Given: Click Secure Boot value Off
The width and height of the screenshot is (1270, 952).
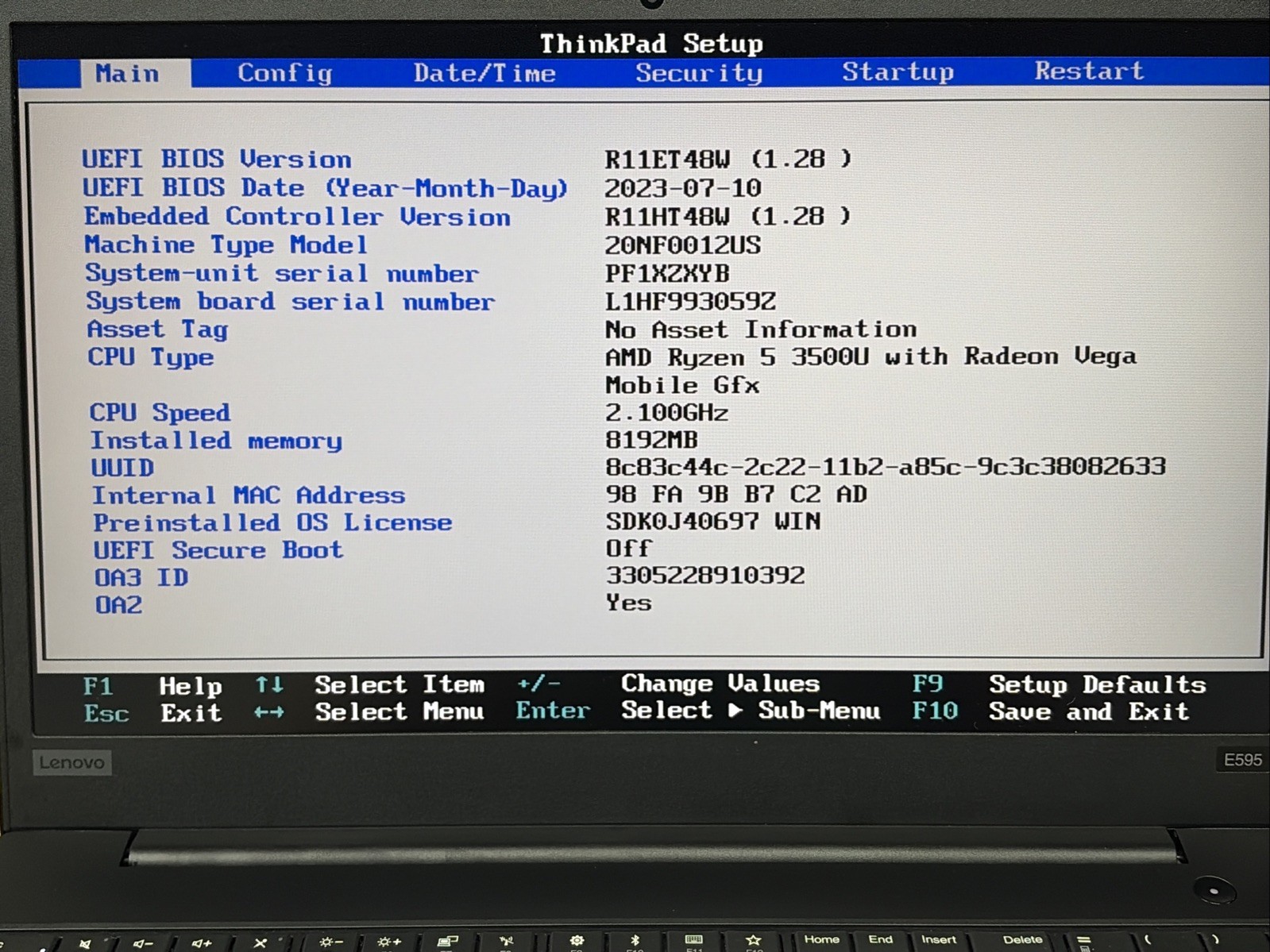Looking at the screenshot, I should click(x=628, y=548).
